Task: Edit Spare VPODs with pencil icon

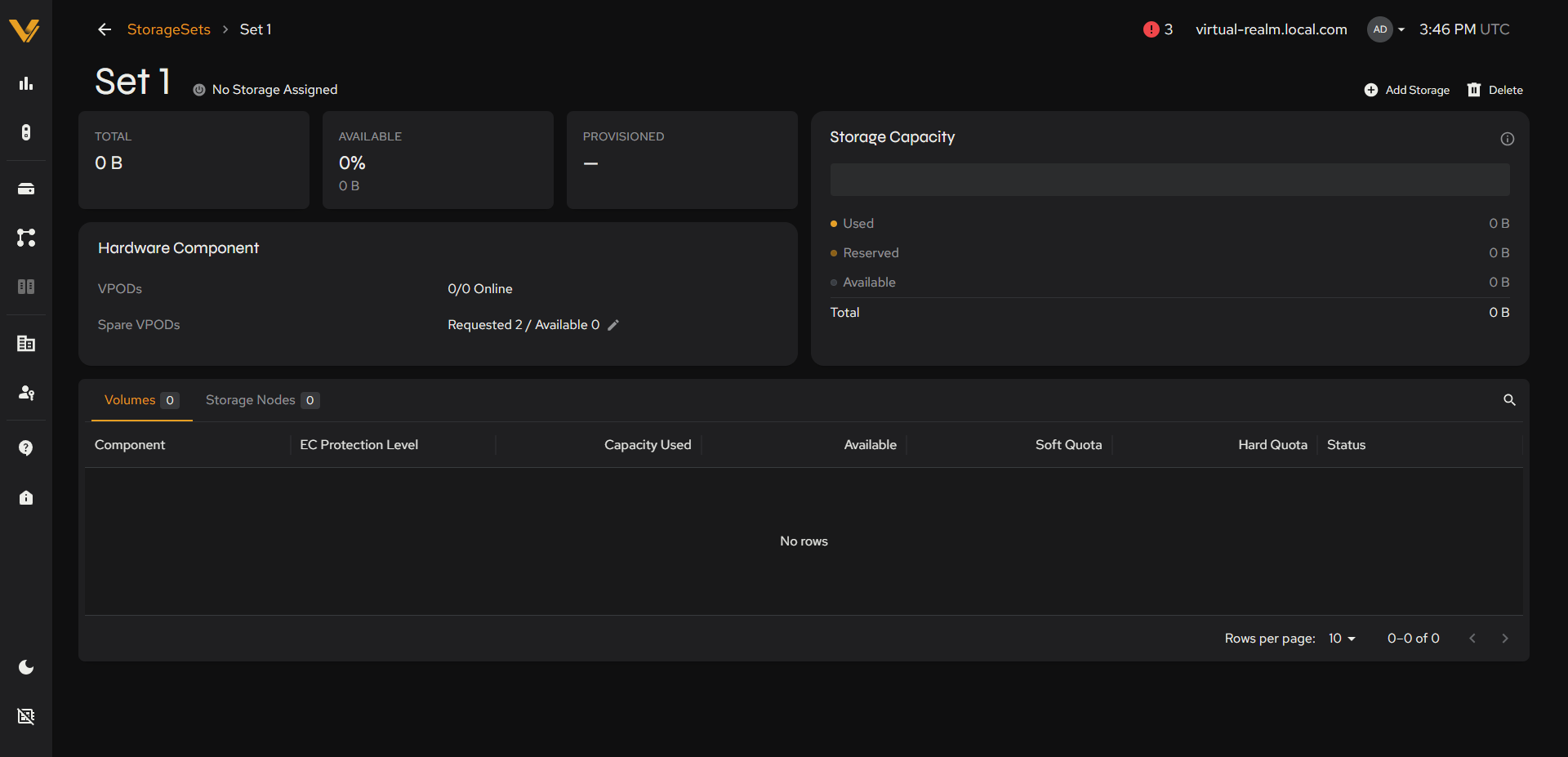Action: (x=613, y=325)
